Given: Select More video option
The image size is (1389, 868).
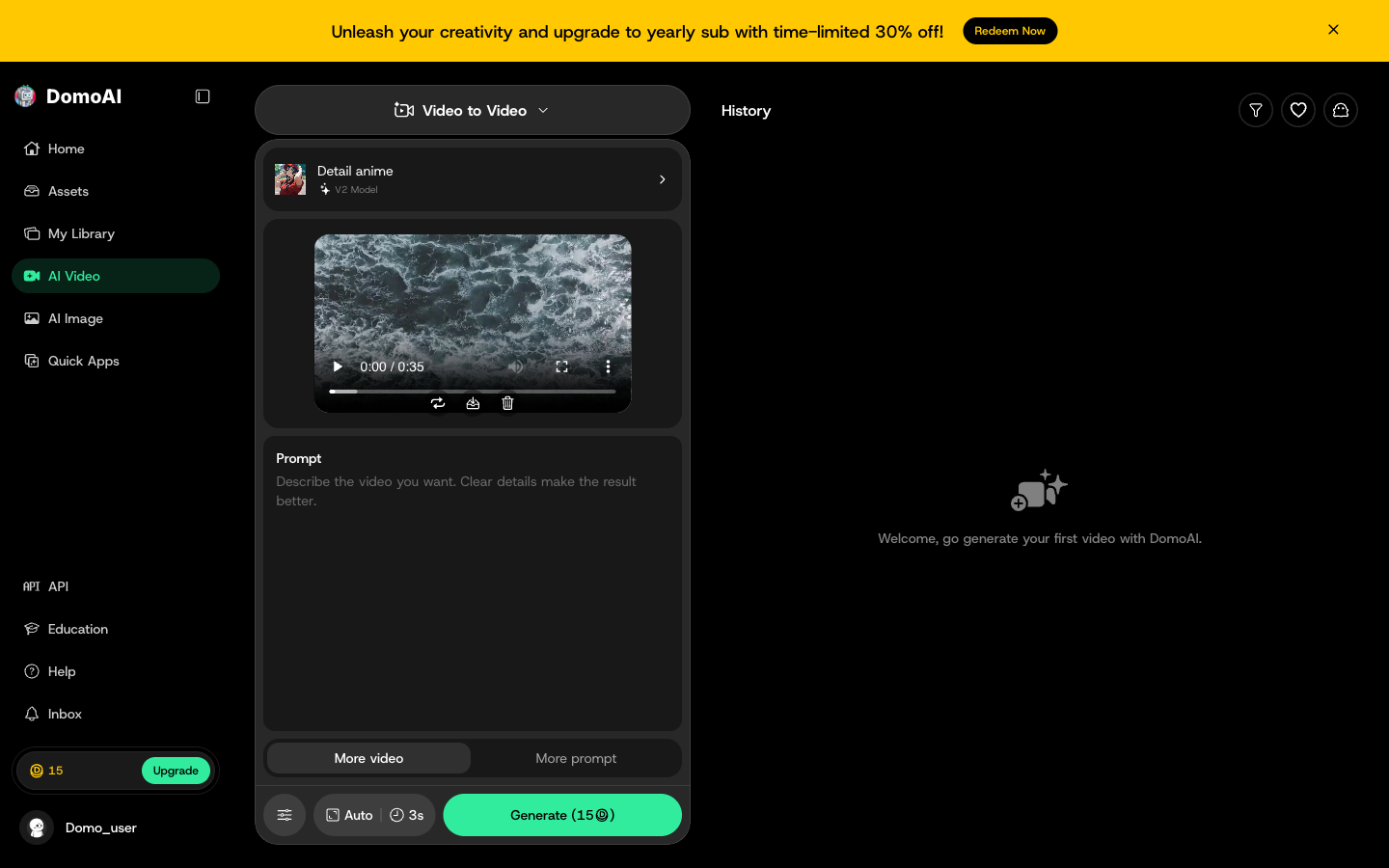Looking at the screenshot, I should [368, 758].
